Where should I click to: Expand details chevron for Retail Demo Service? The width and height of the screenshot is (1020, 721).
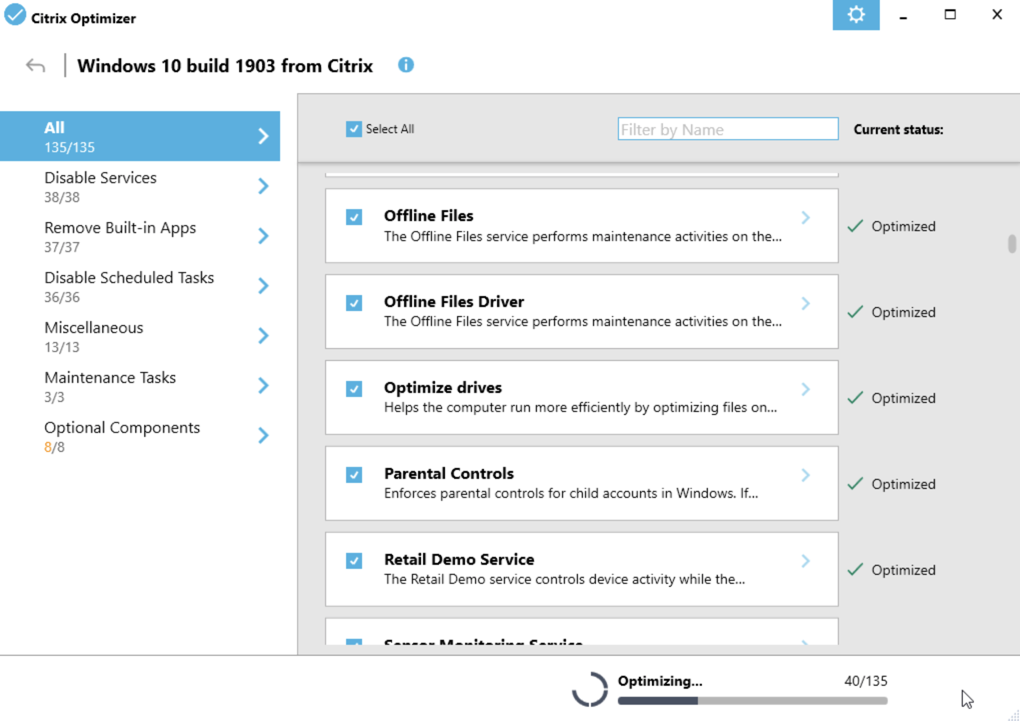(x=805, y=561)
